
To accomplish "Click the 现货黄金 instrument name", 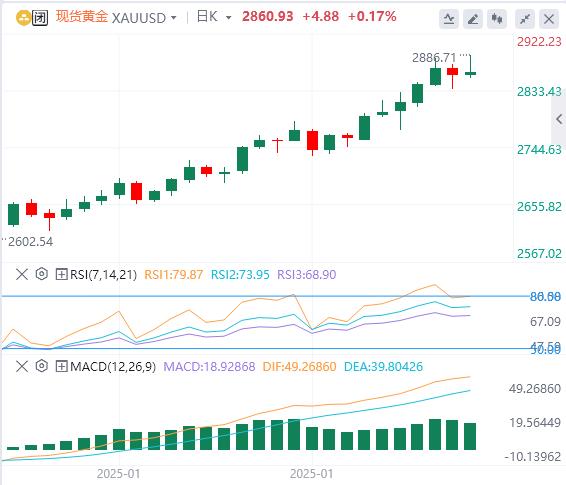I will point(82,17).
